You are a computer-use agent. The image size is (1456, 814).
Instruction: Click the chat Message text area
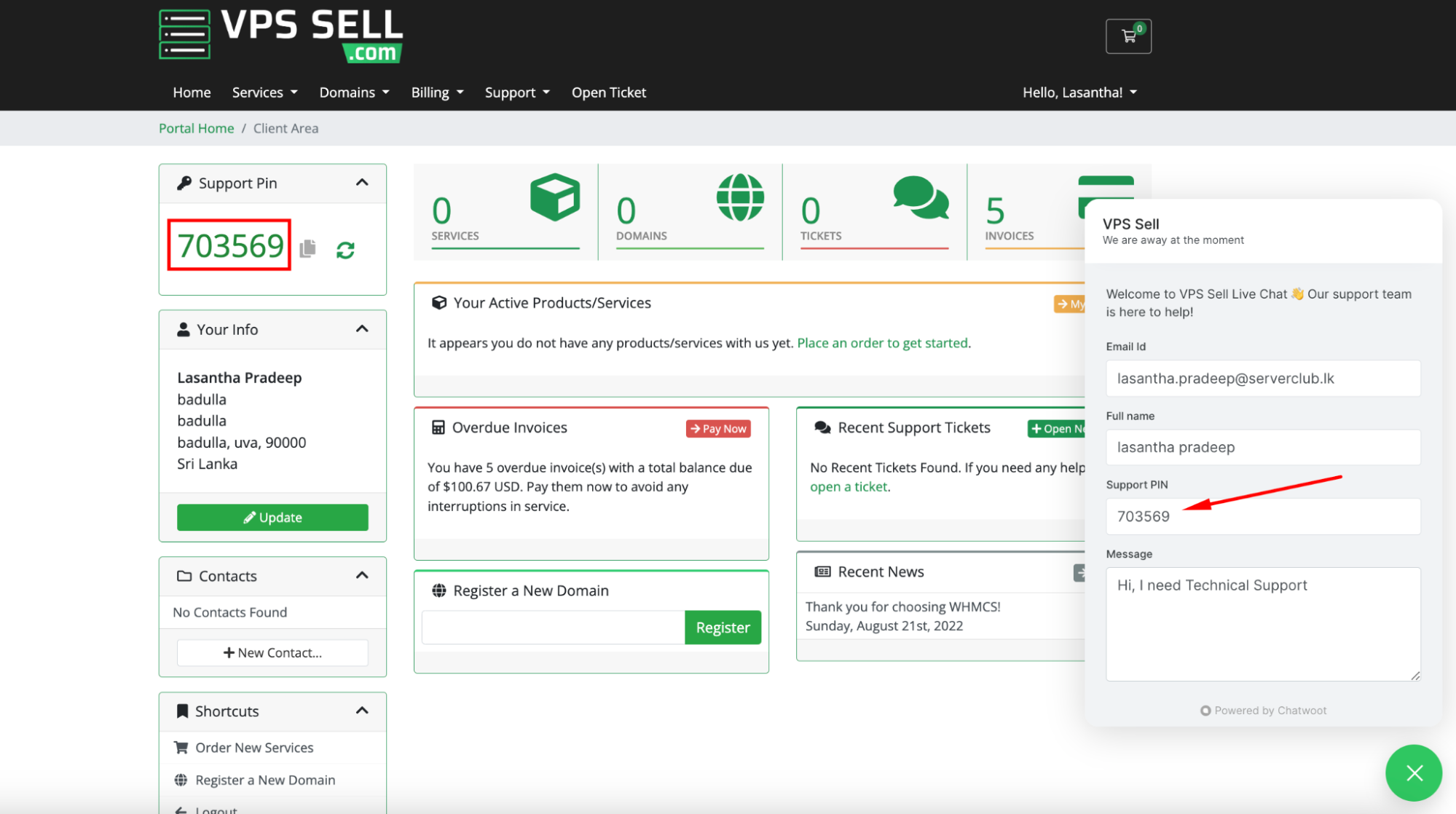pyautogui.click(x=1262, y=624)
